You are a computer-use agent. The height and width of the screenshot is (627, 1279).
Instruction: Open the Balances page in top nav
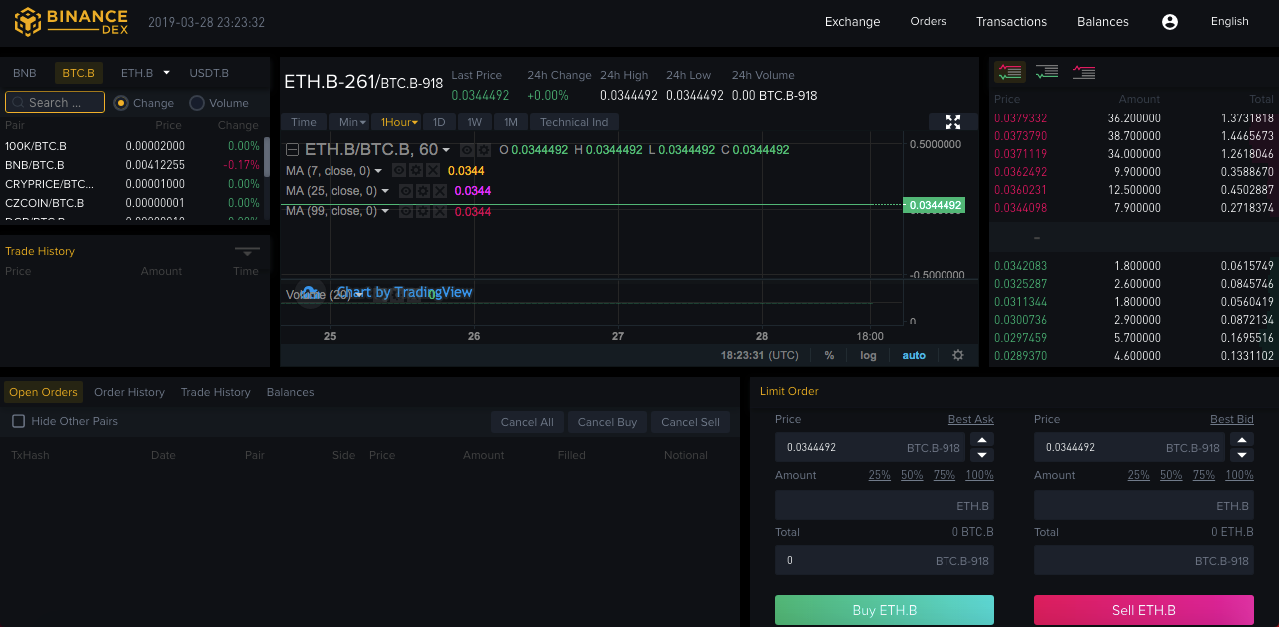click(1103, 21)
